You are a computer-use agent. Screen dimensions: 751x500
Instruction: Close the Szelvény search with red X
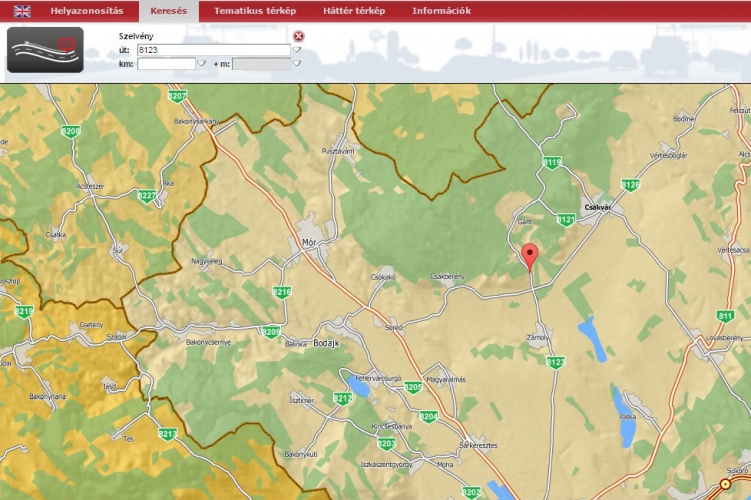pyautogui.click(x=298, y=36)
